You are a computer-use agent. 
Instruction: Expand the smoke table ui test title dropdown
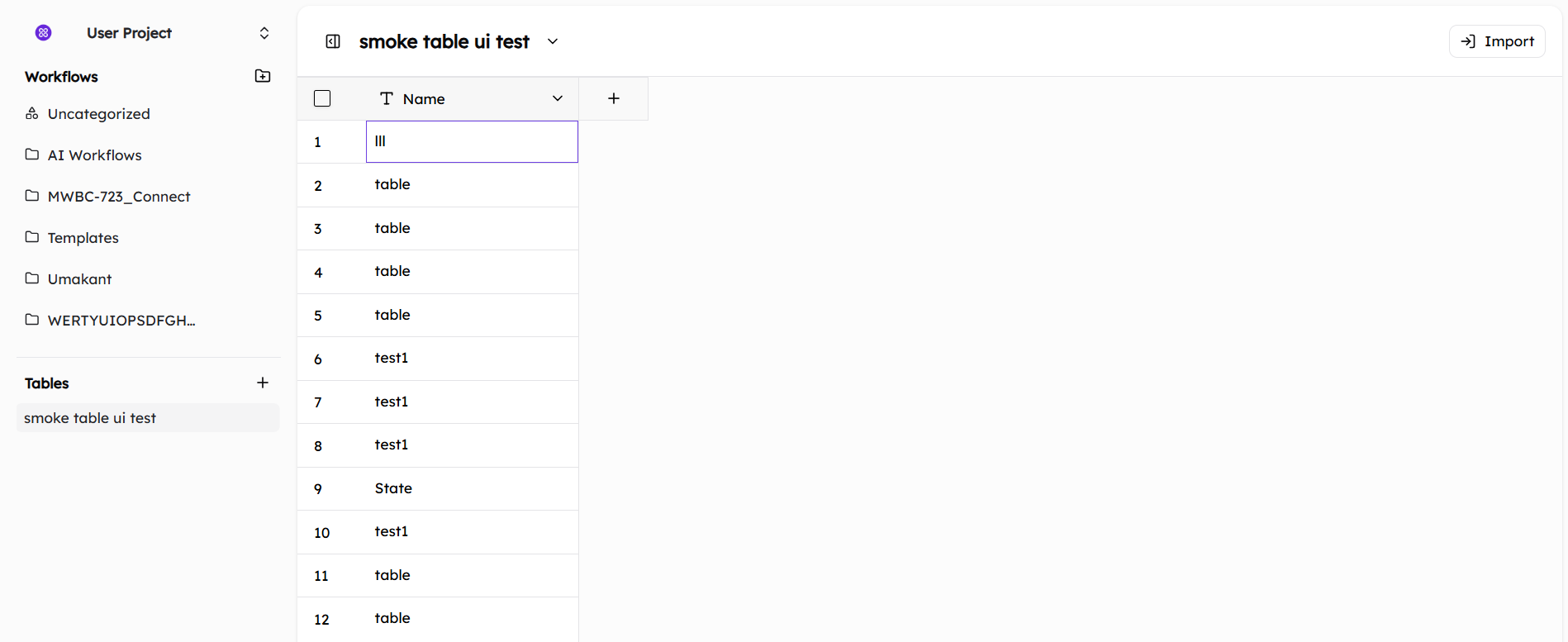tap(553, 41)
